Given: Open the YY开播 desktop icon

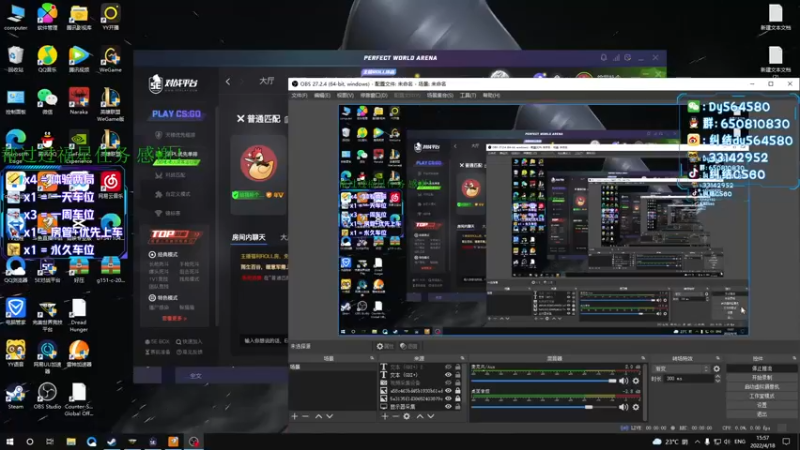Looking at the screenshot, I should tap(110, 17).
